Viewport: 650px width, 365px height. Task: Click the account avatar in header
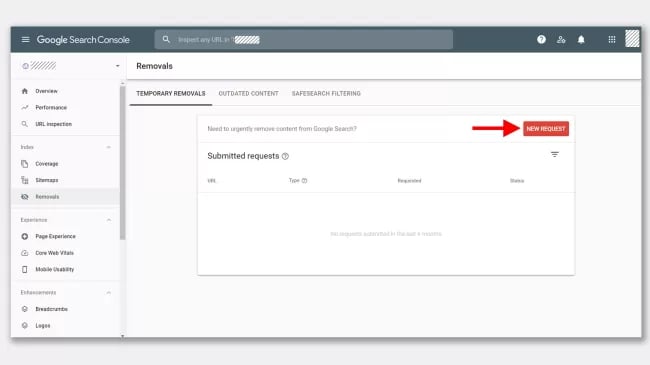pos(632,39)
